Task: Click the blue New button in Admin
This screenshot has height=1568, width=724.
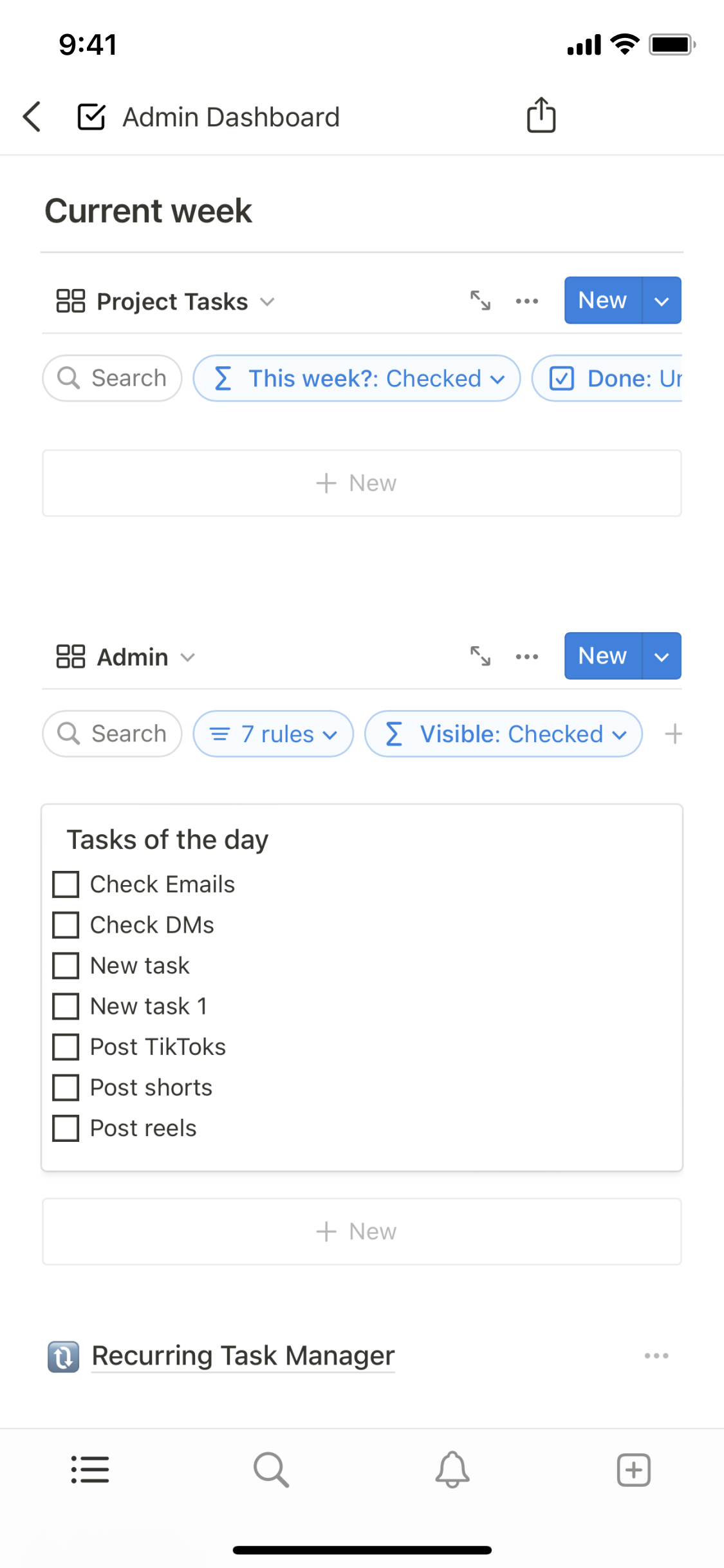Action: coord(602,656)
